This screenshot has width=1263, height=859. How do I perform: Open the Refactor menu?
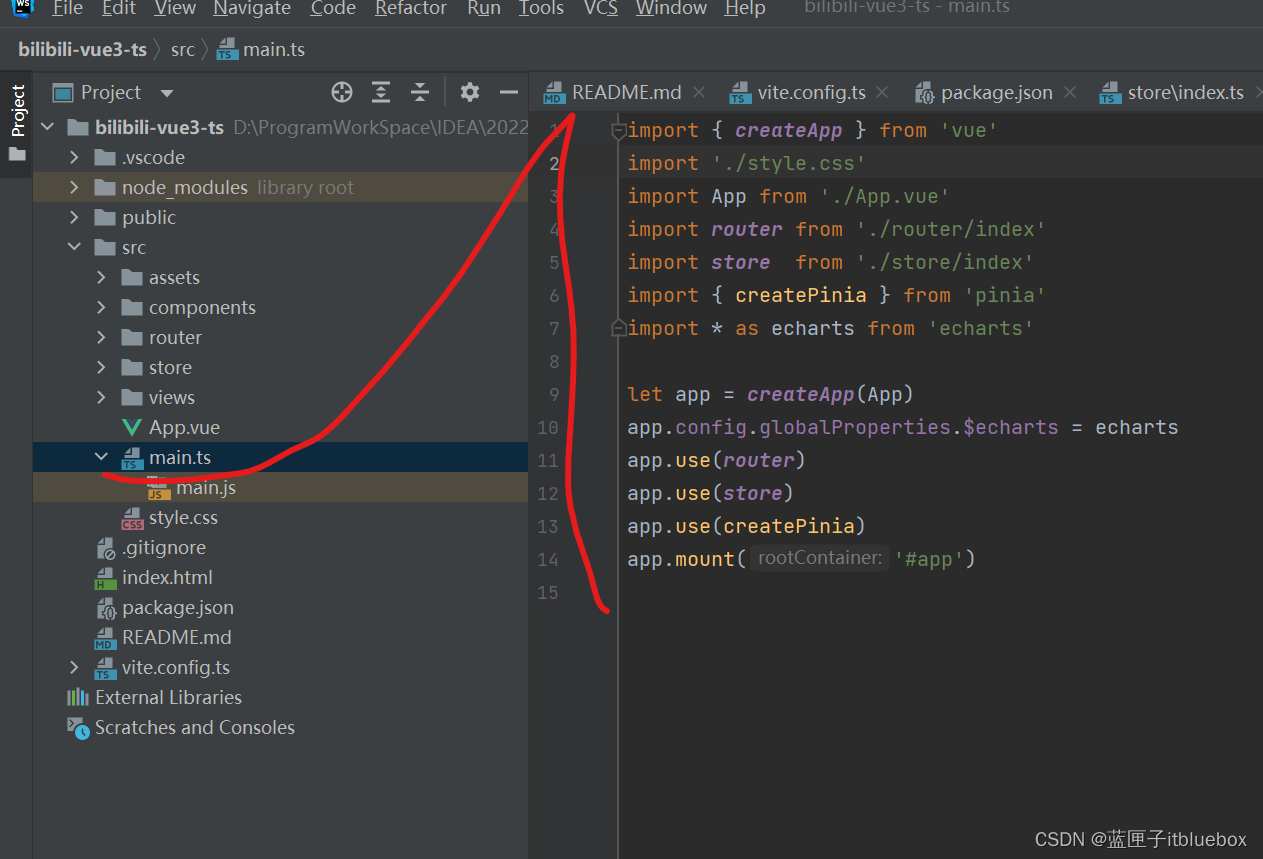coord(410,9)
